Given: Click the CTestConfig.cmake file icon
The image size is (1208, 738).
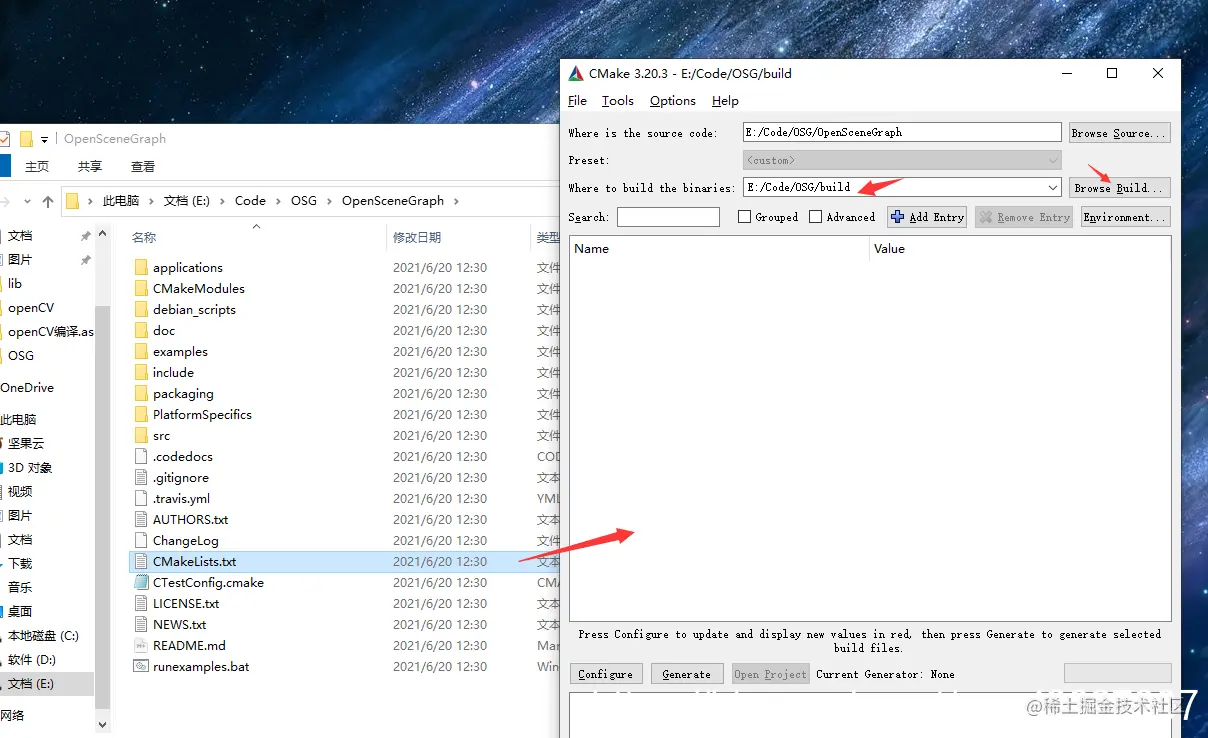Looking at the screenshot, I should (141, 582).
